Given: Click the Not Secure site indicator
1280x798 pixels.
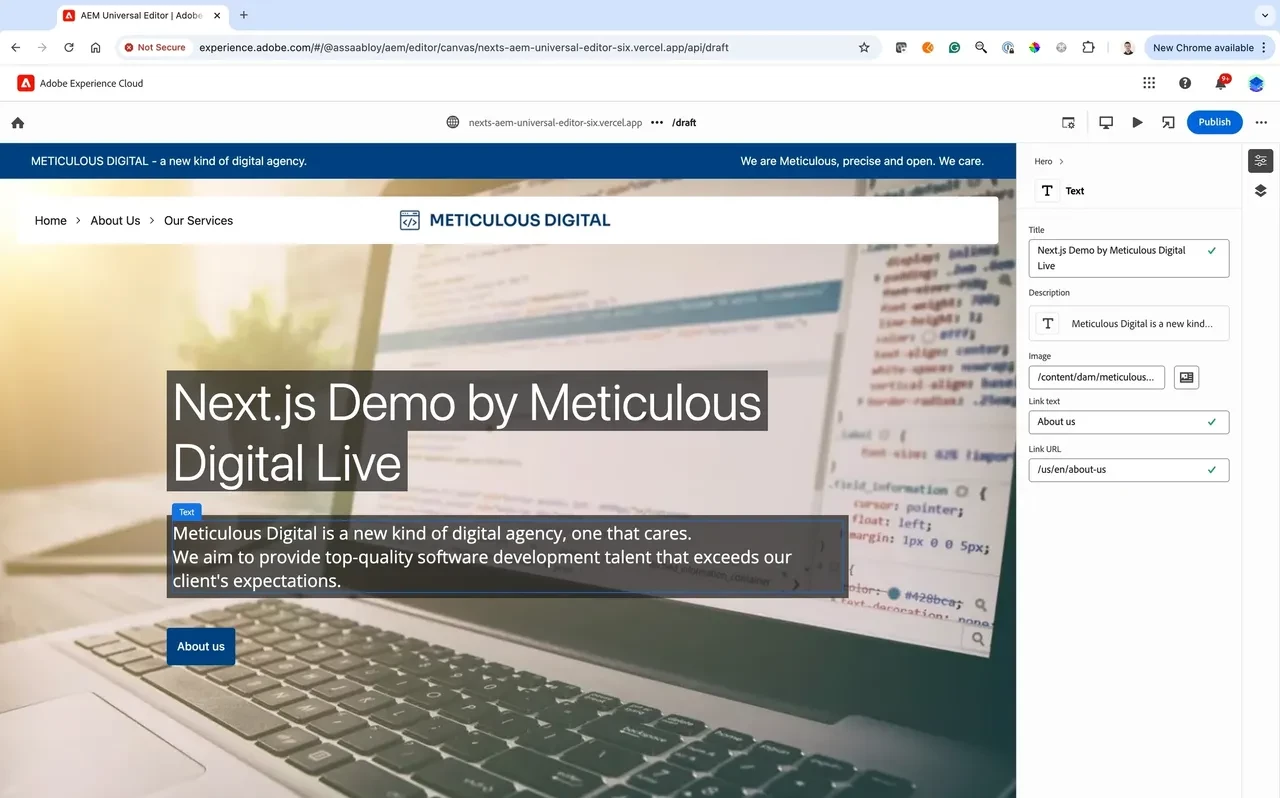Looking at the screenshot, I should 156,47.
